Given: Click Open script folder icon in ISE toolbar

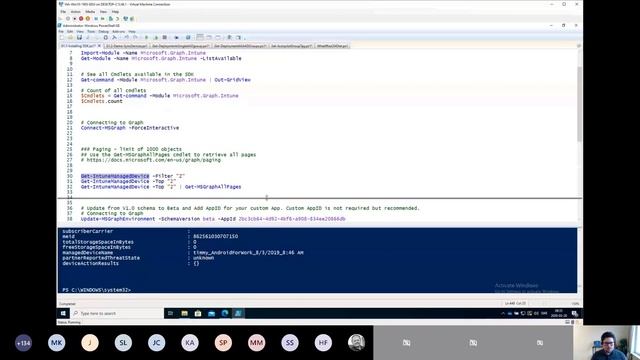Looking at the screenshot, I should tap(70, 38).
